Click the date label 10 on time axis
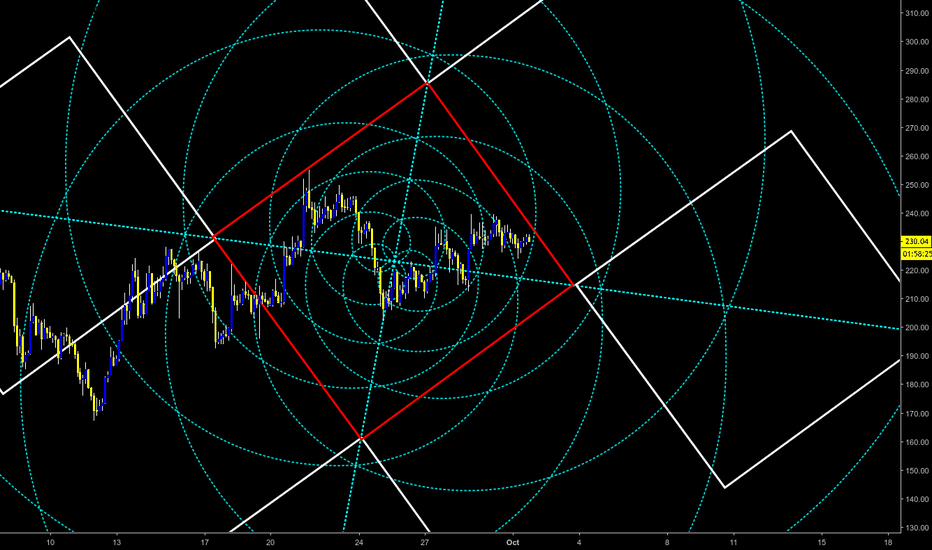Viewport: 932px width, 550px height. coord(51,542)
